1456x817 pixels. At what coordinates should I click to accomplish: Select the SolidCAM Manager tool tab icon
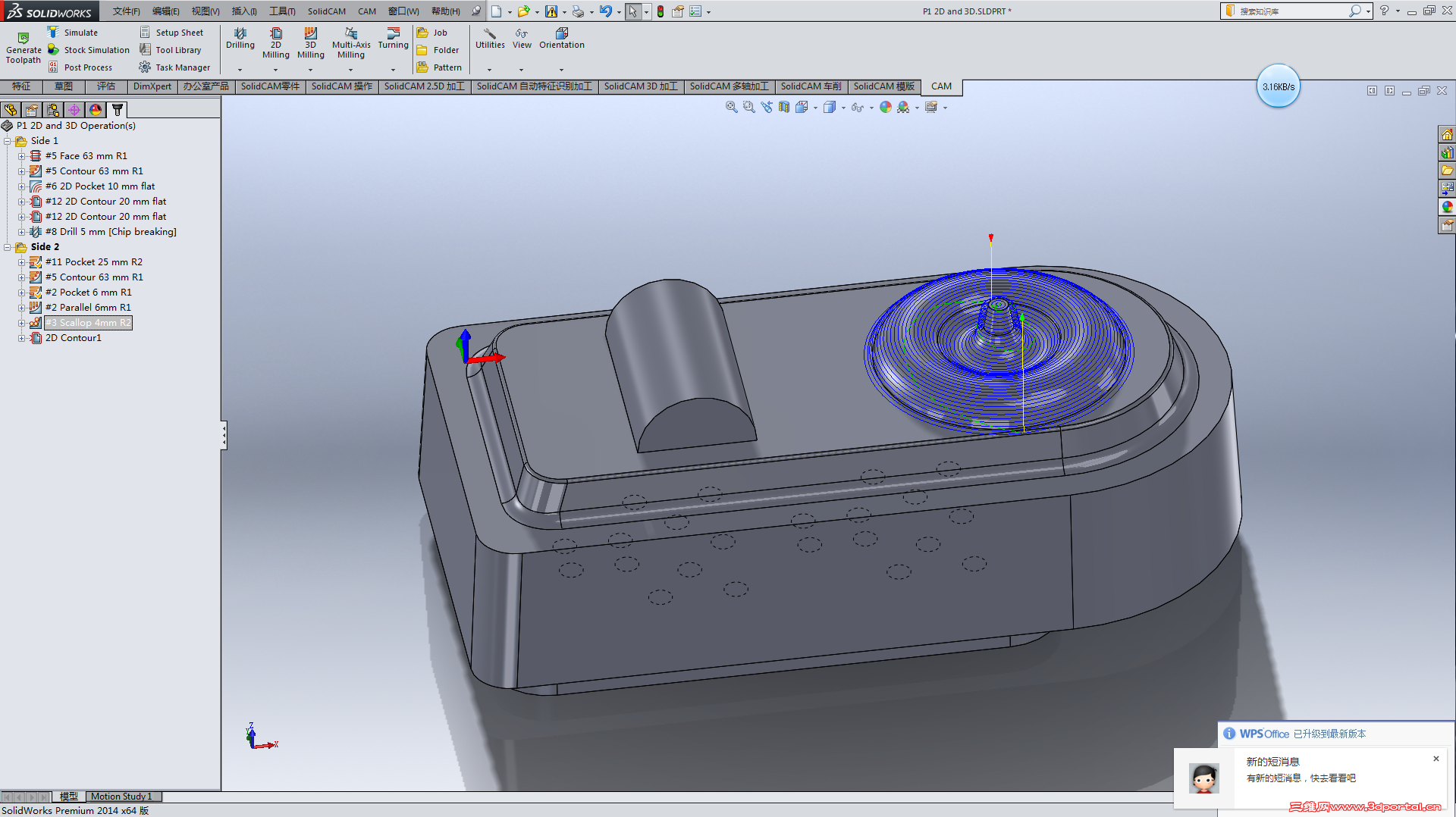117,110
